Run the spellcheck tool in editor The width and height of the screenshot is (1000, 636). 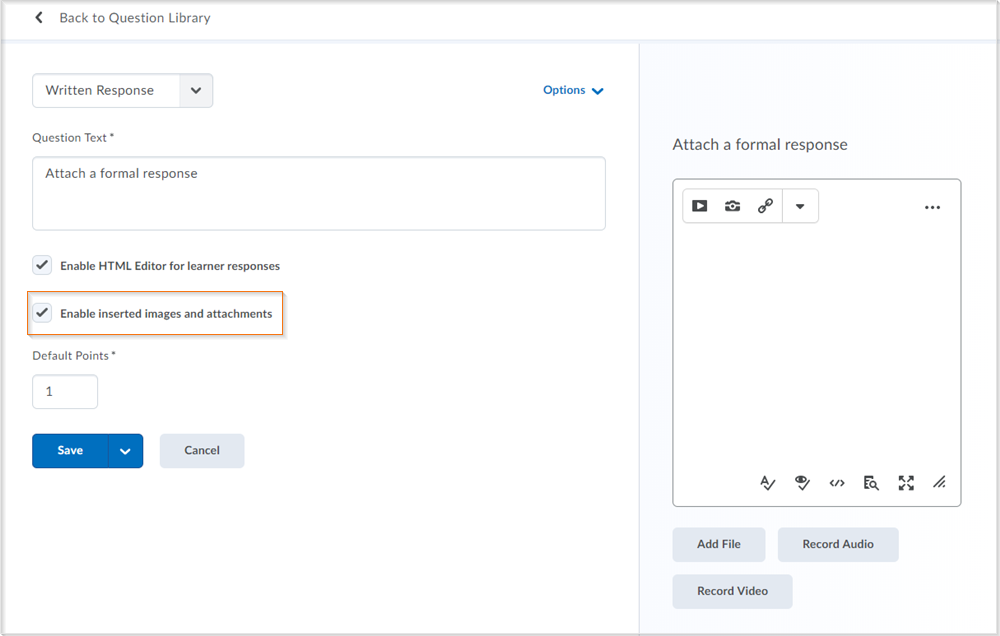(768, 483)
